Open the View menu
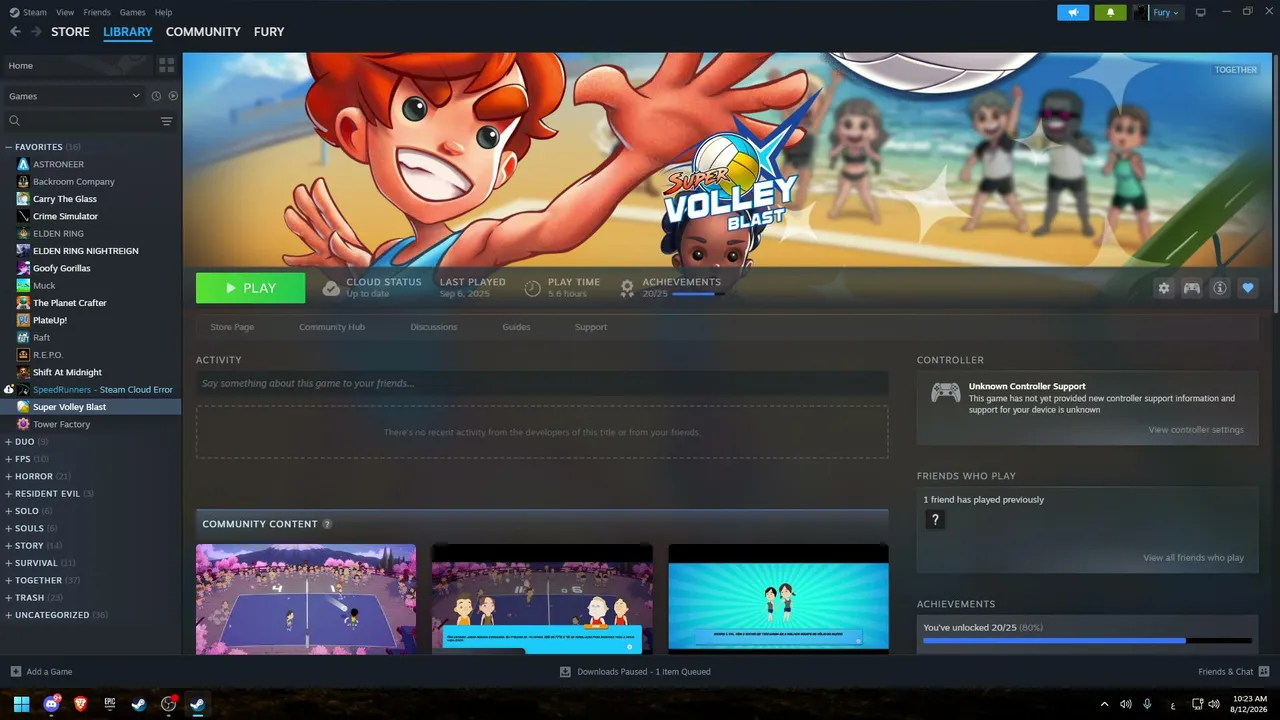Screen dimensions: 1280x720 point(65,12)
